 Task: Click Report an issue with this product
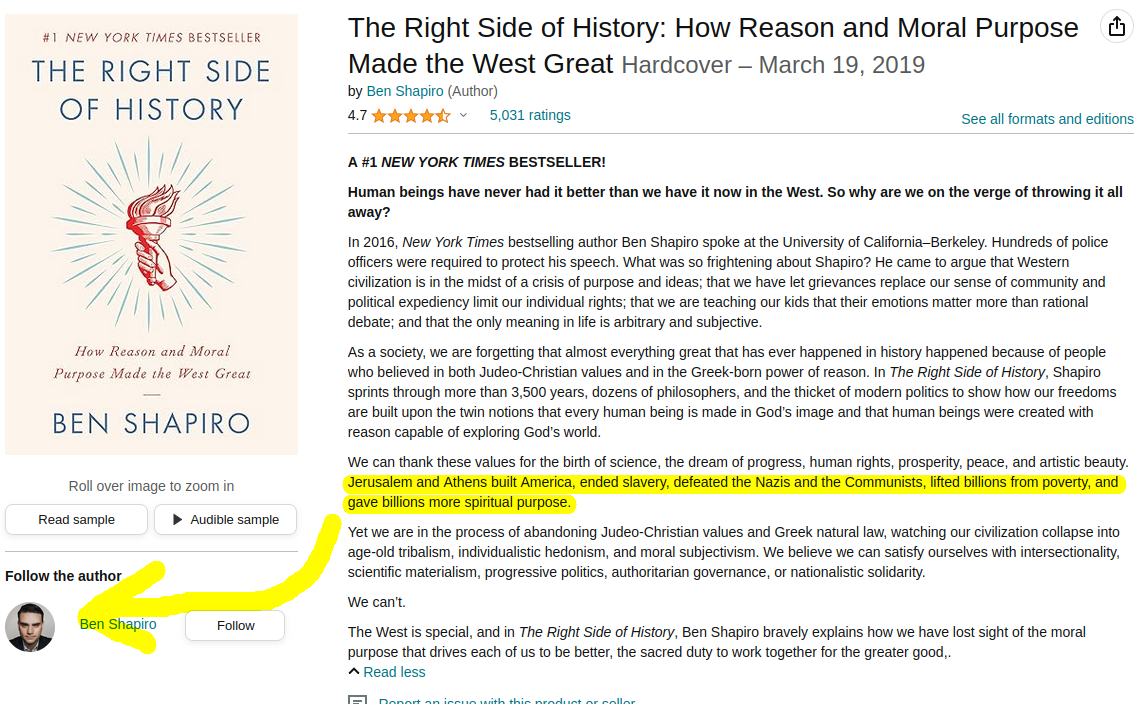pyautogui.click(x=506, y=699)
